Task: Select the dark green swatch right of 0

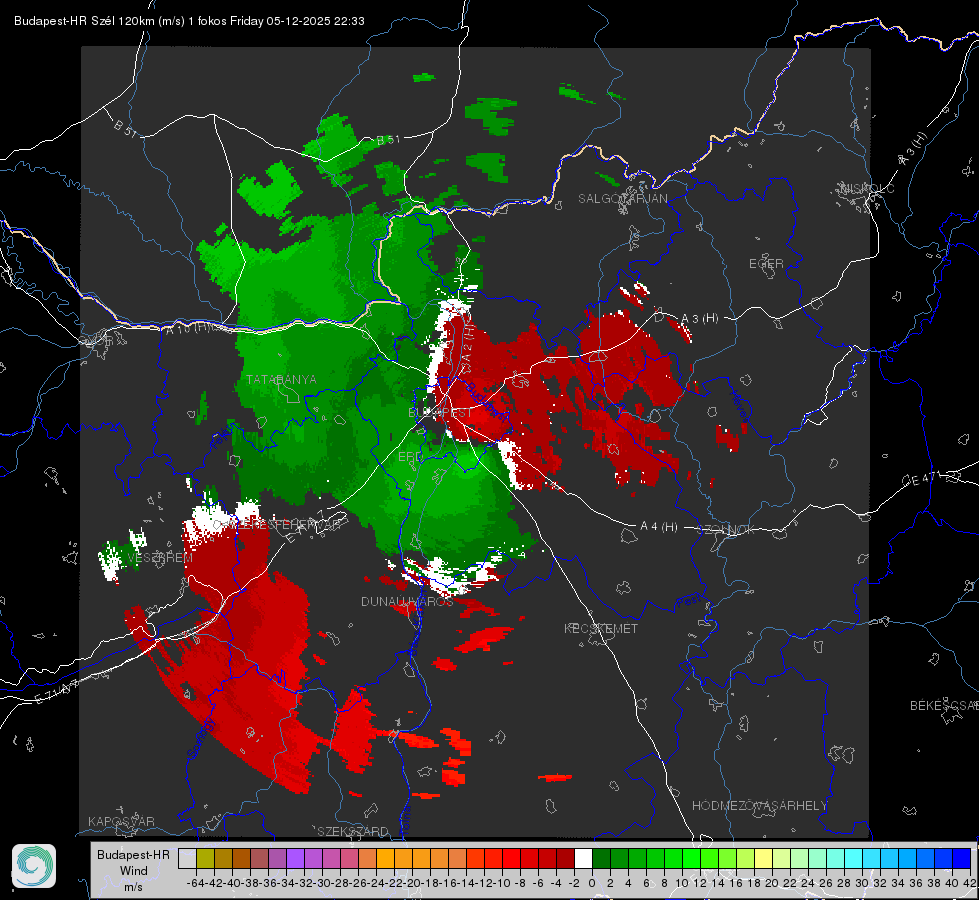Action: [x=601, y=858]
